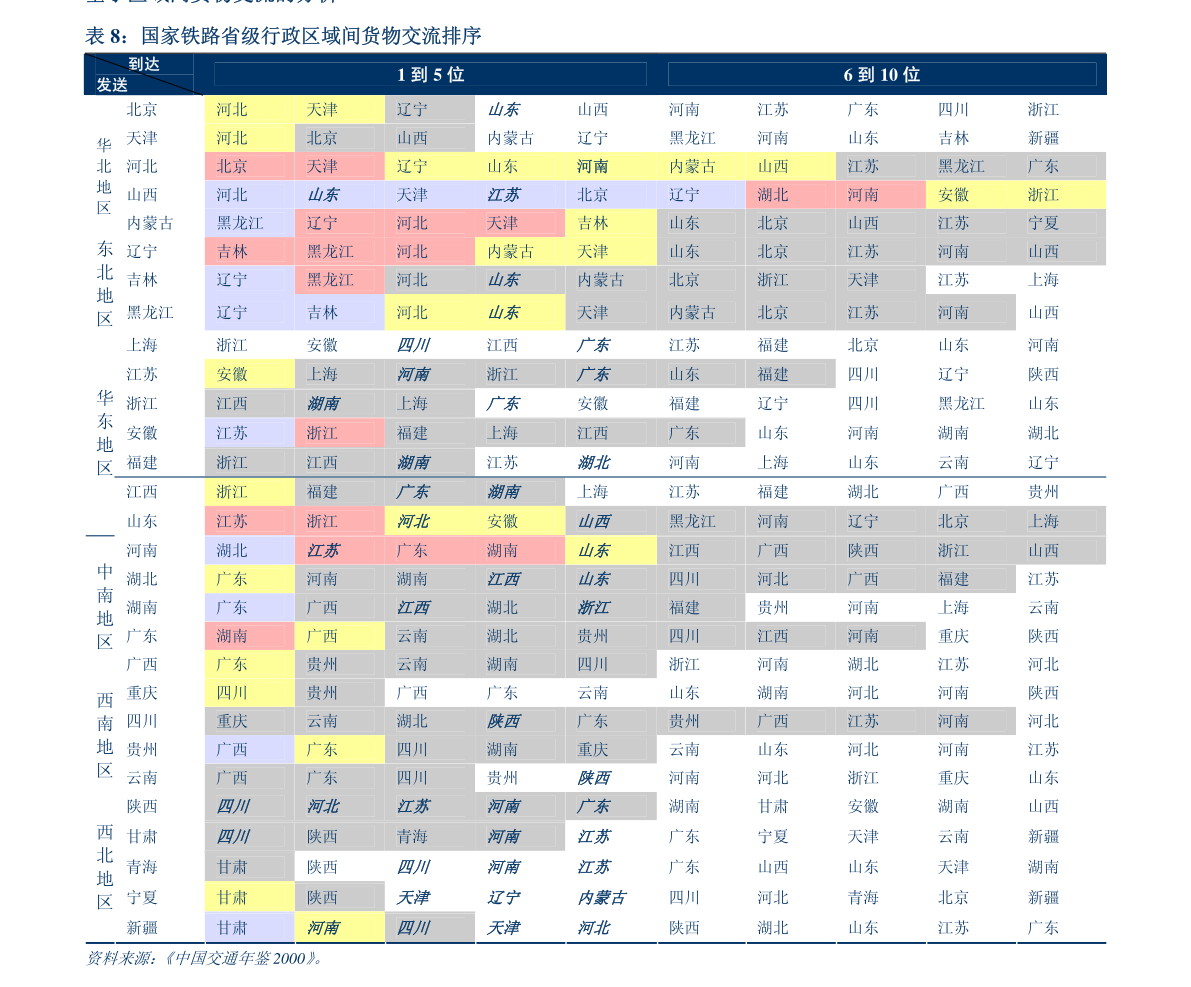Click the 西北地区 region label

pos(105,866)
